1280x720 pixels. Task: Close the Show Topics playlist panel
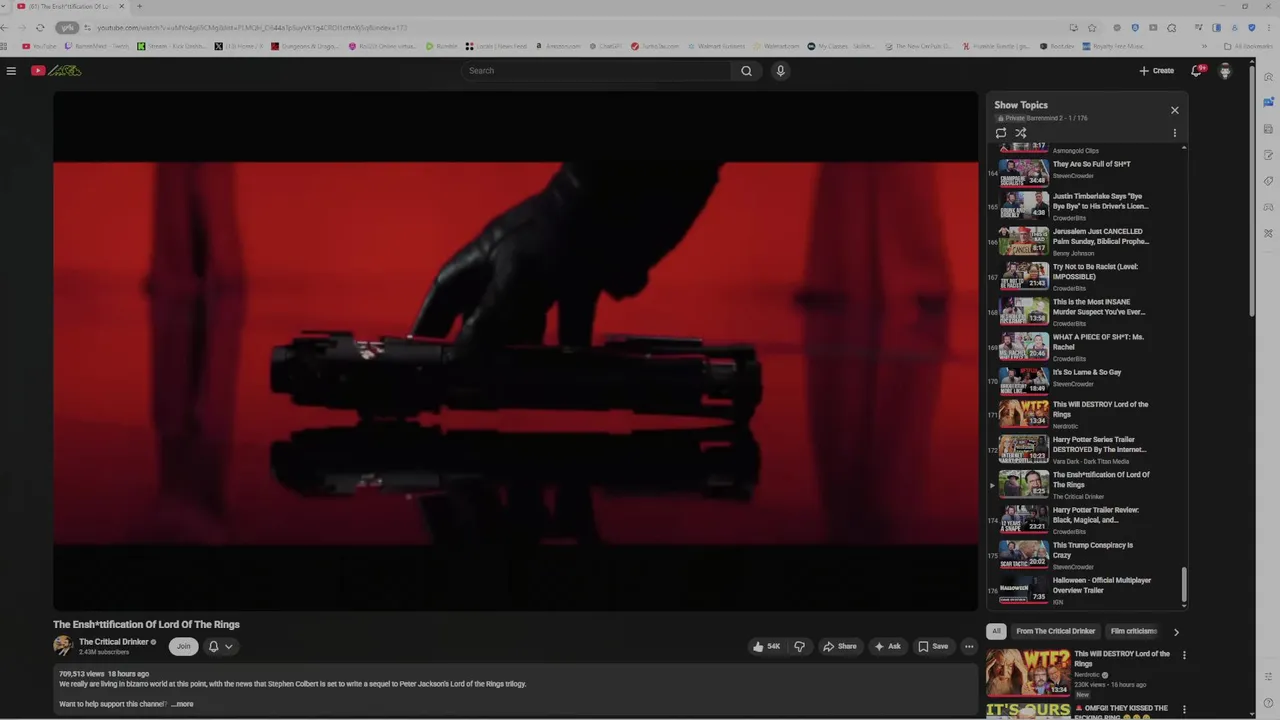pyautogui.click(x=1175, y=110)
